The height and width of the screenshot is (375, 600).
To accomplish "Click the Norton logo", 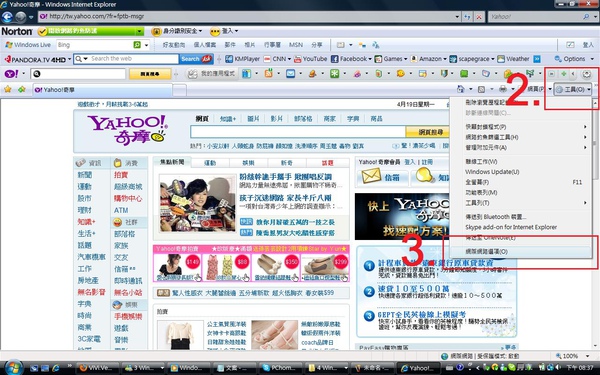I will point(17,31).
